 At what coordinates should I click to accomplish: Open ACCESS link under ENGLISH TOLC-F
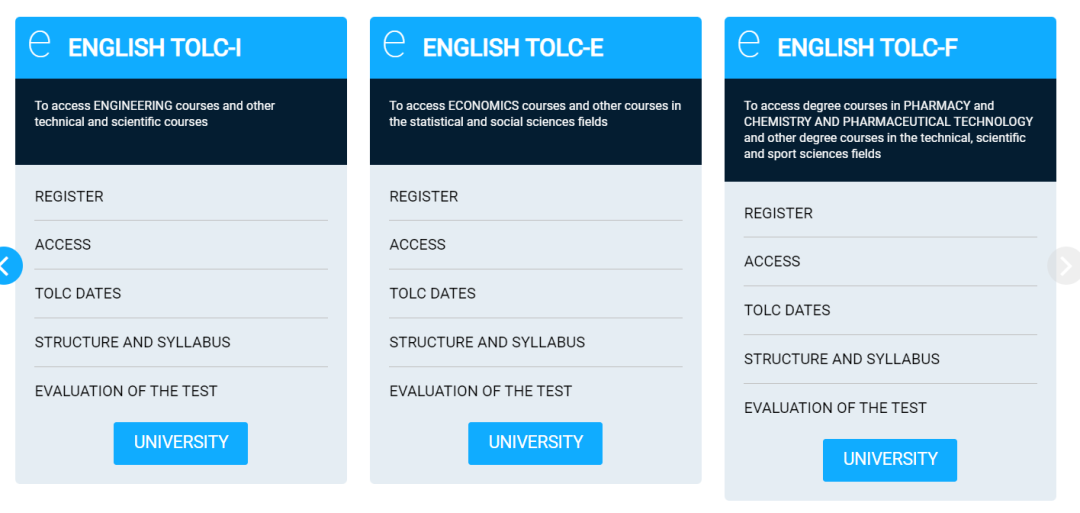[772, 262]
